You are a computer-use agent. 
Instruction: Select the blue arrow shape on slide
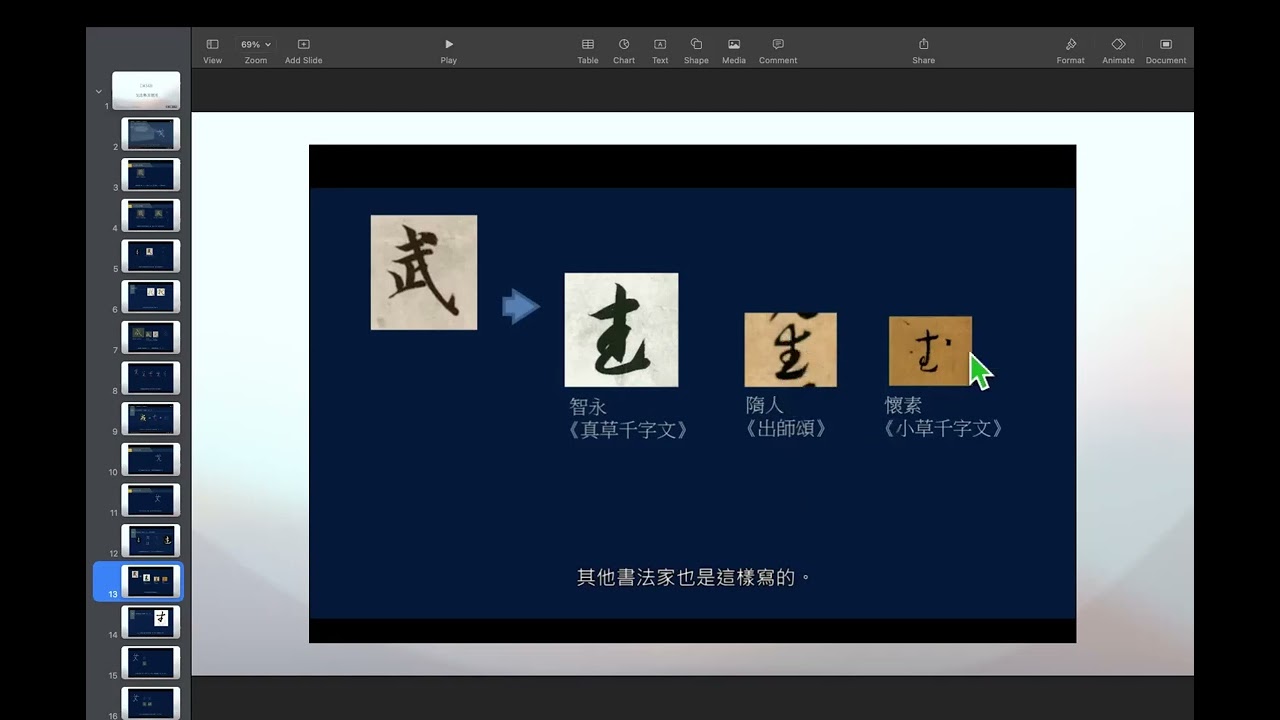pyautogui.click(x=521, y=306)
